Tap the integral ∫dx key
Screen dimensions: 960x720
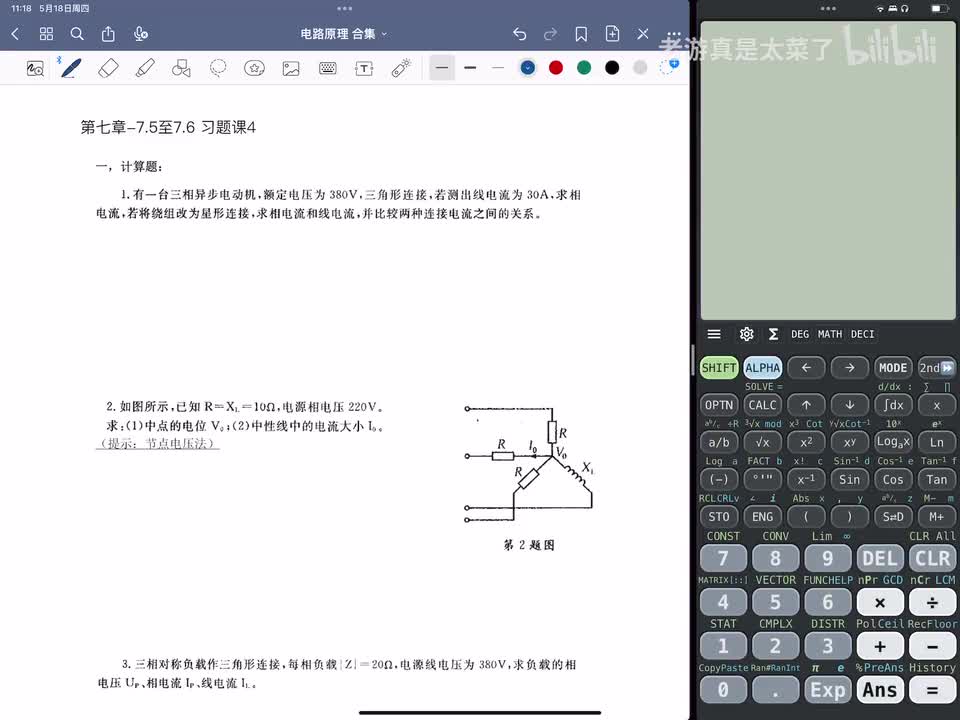click(893, 405)
